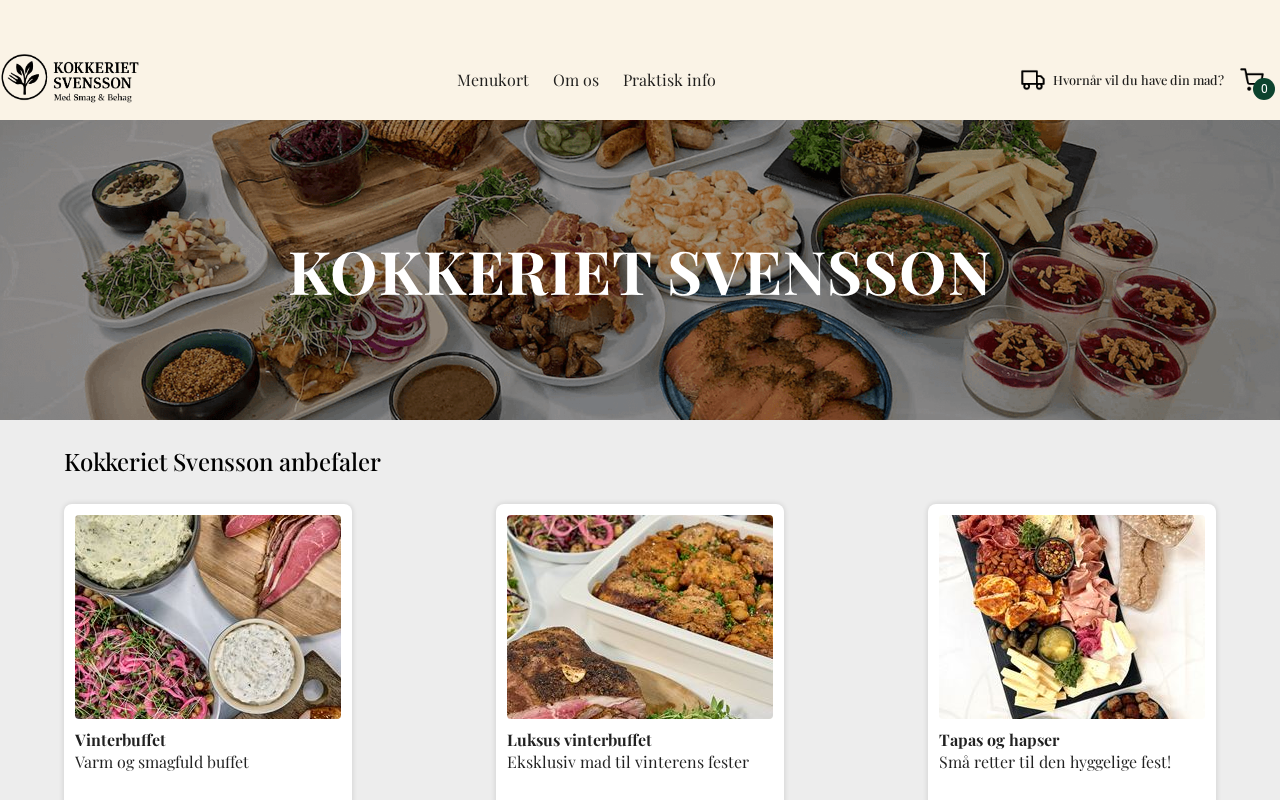Open the Menukort menu
The width and height of the screenshot is (1280, 800).
493,80
